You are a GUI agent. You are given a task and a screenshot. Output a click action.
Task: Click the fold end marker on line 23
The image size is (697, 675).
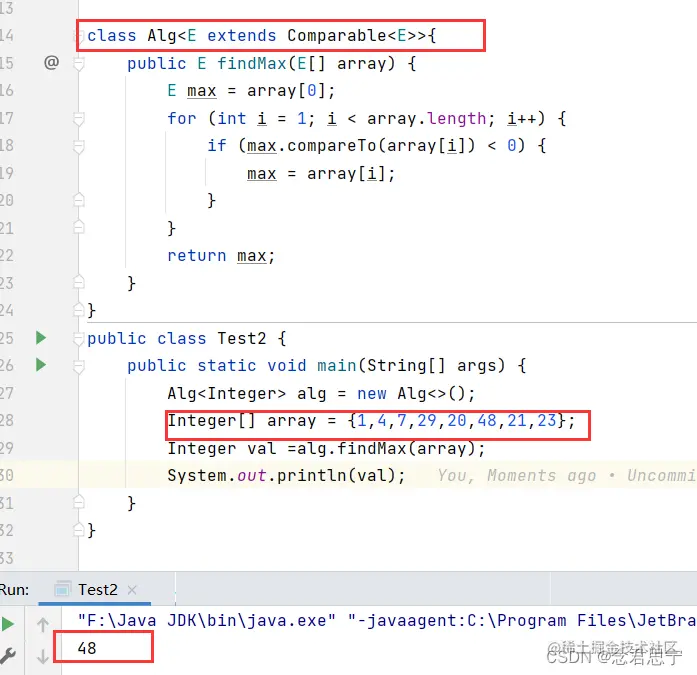79,282
